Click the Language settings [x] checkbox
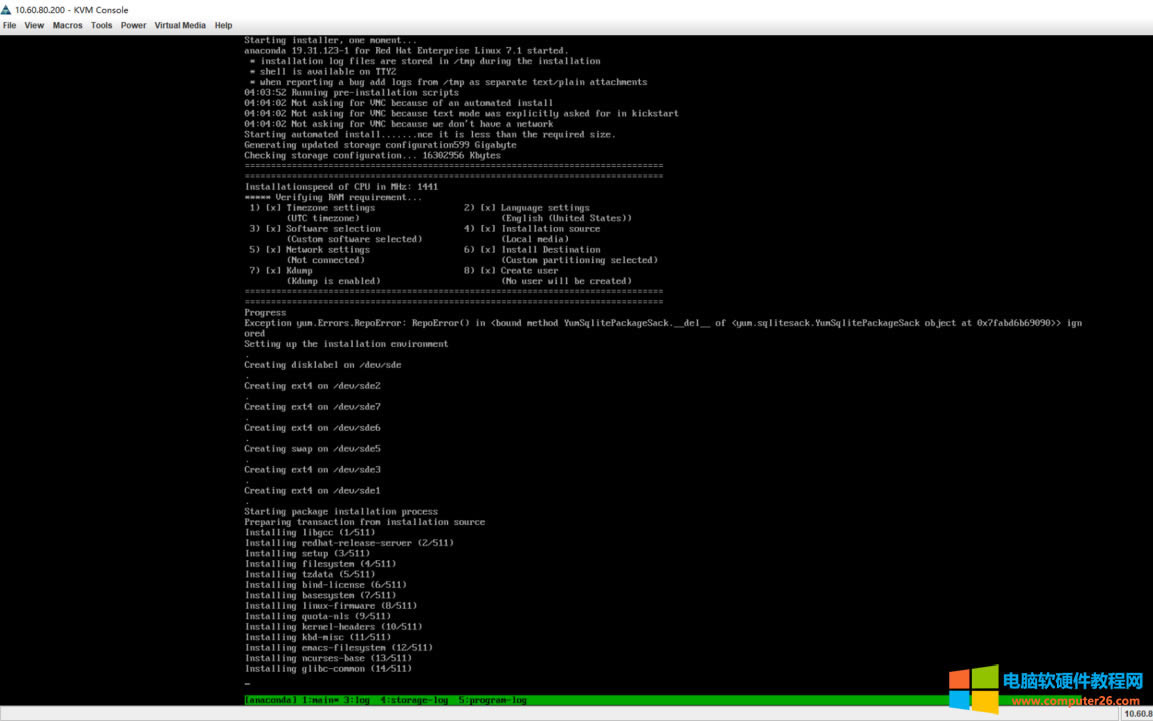 (x=488, y=208)
